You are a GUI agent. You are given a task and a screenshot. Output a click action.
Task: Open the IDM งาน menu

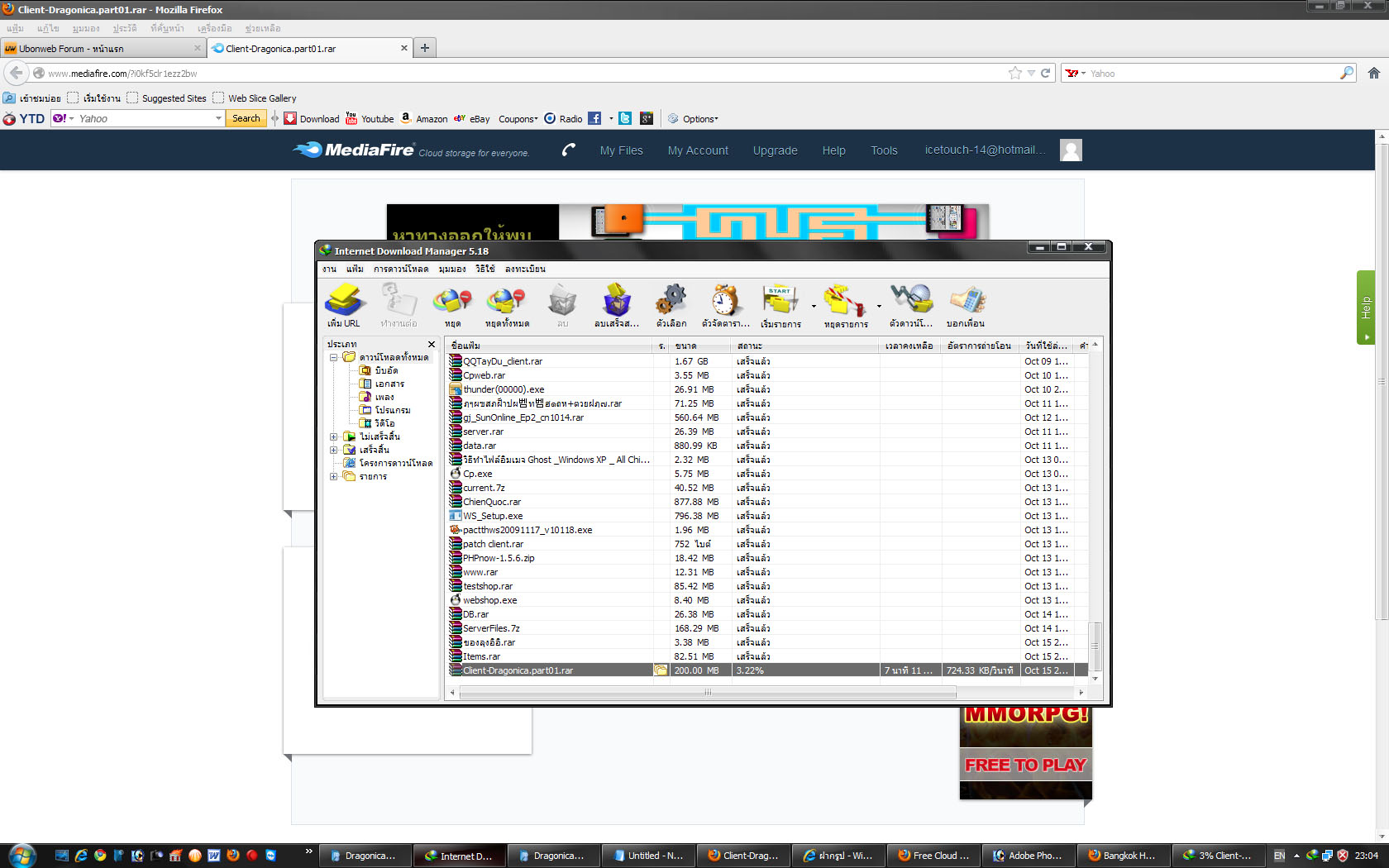(x=329, y=269)
